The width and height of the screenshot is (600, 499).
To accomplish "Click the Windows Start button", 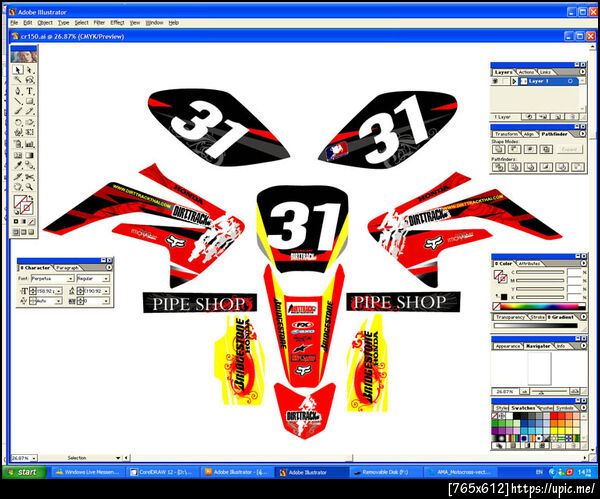I will [x=24, y=472].
